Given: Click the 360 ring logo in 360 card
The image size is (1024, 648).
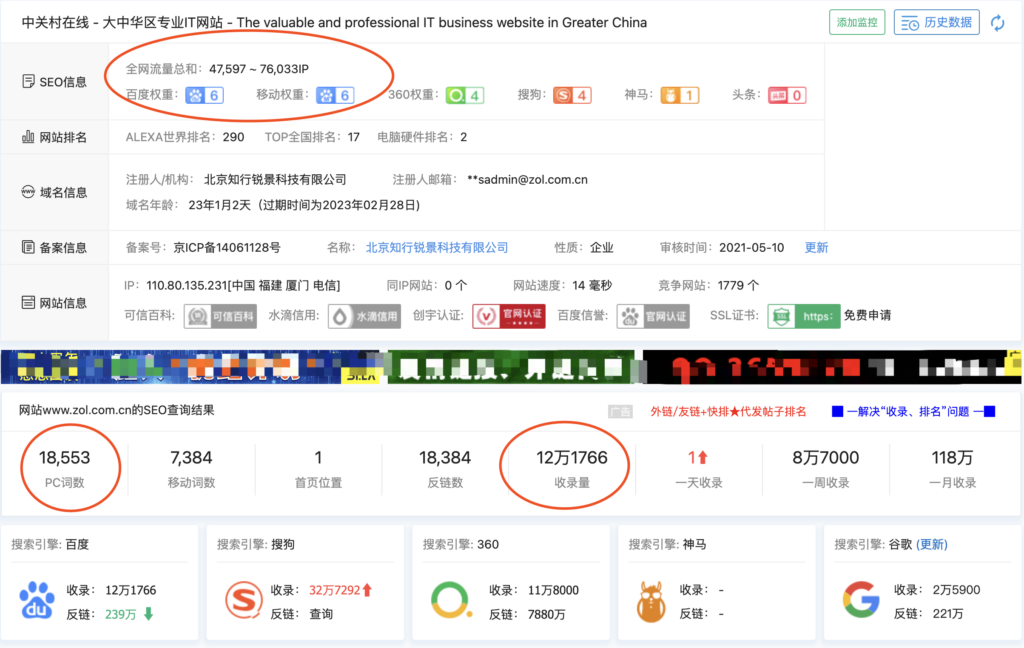Looking at the screenshot, I should click(x=451, y=600).
